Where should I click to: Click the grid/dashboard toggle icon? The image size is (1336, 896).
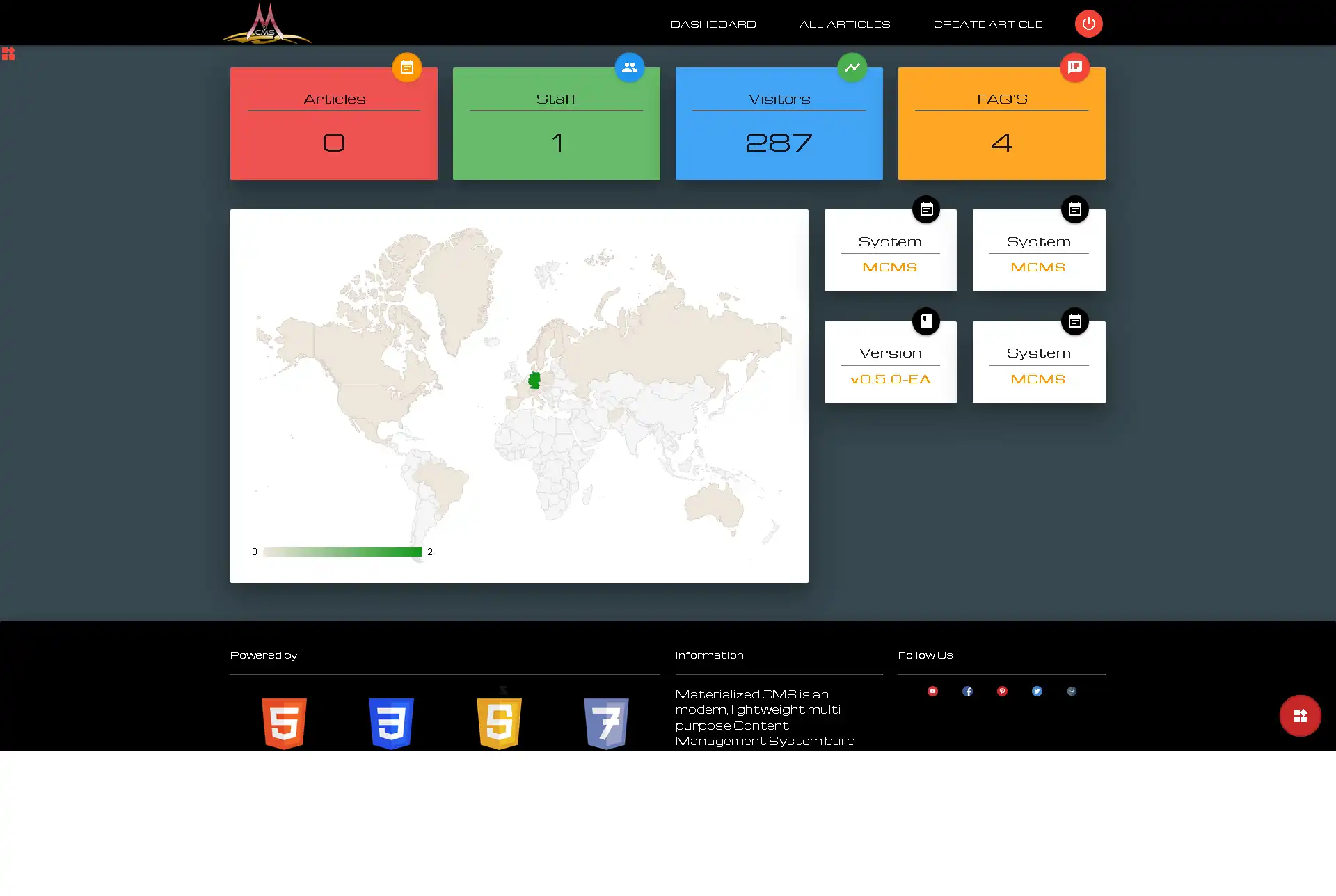pos(8,53)
